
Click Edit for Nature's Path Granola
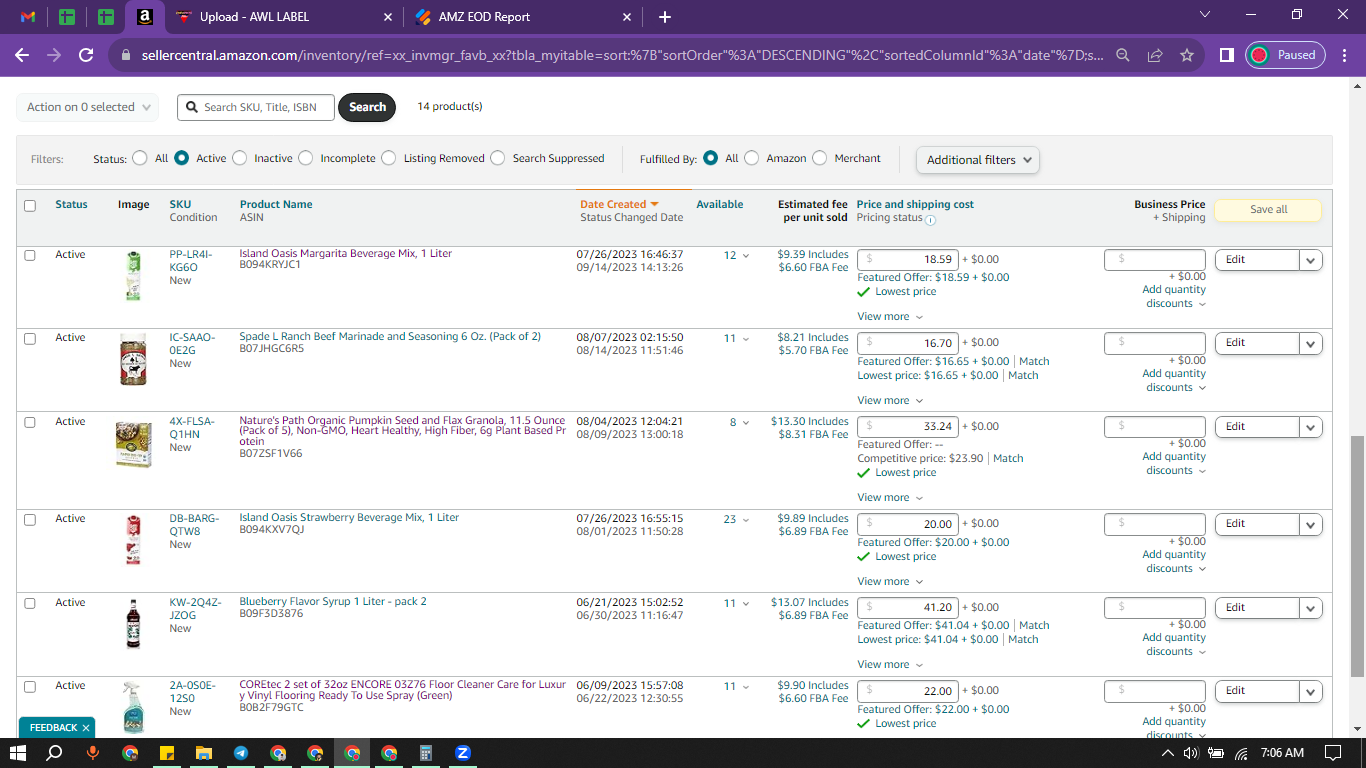(1257, 427)
